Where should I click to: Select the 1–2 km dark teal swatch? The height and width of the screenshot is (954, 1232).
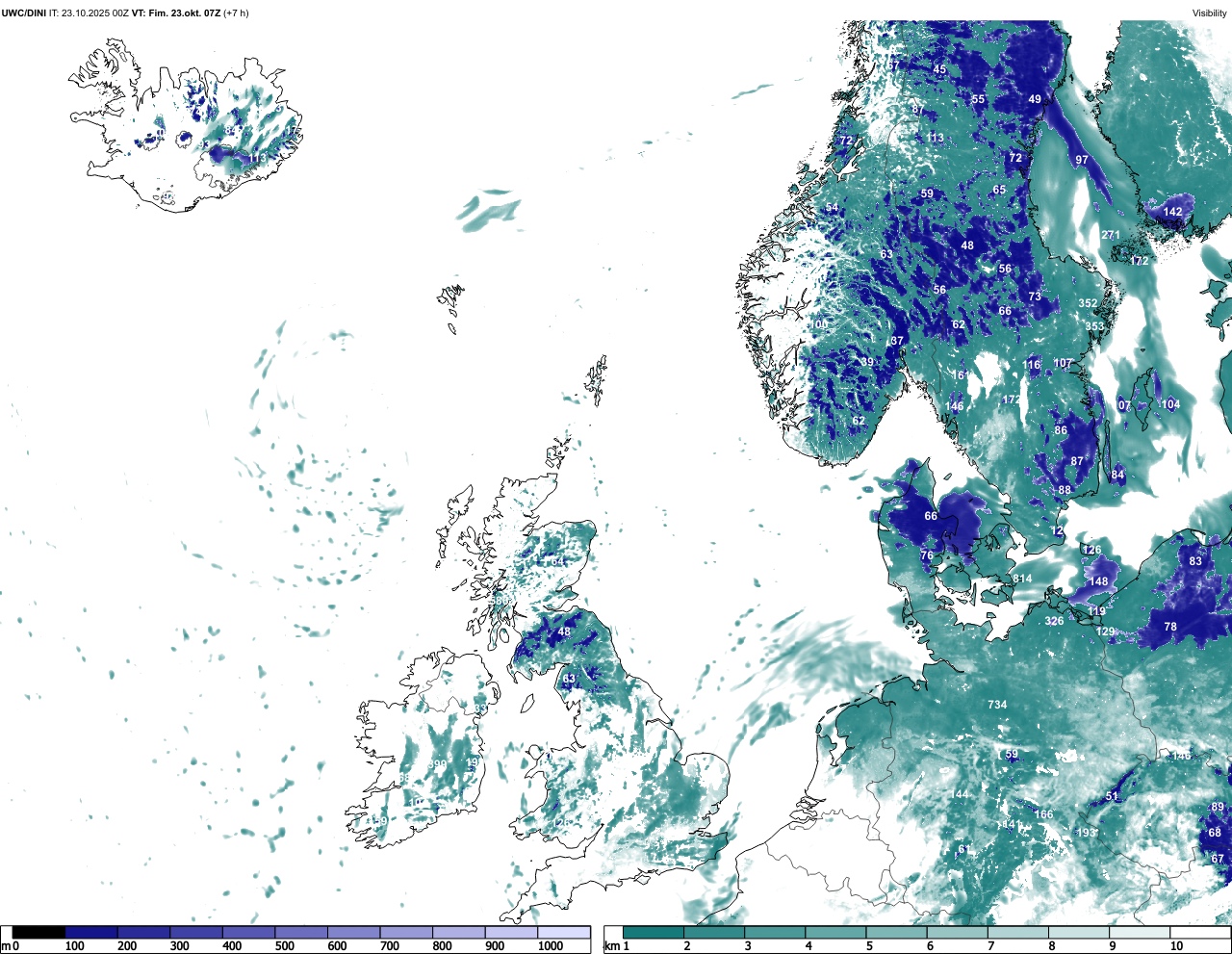(654, 933)
